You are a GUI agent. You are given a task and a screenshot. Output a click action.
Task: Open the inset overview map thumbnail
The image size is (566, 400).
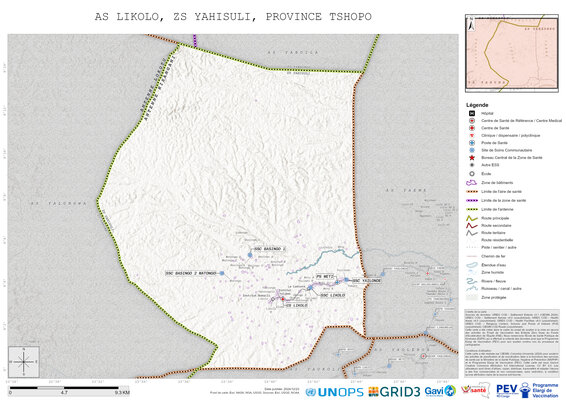[512, 53]
